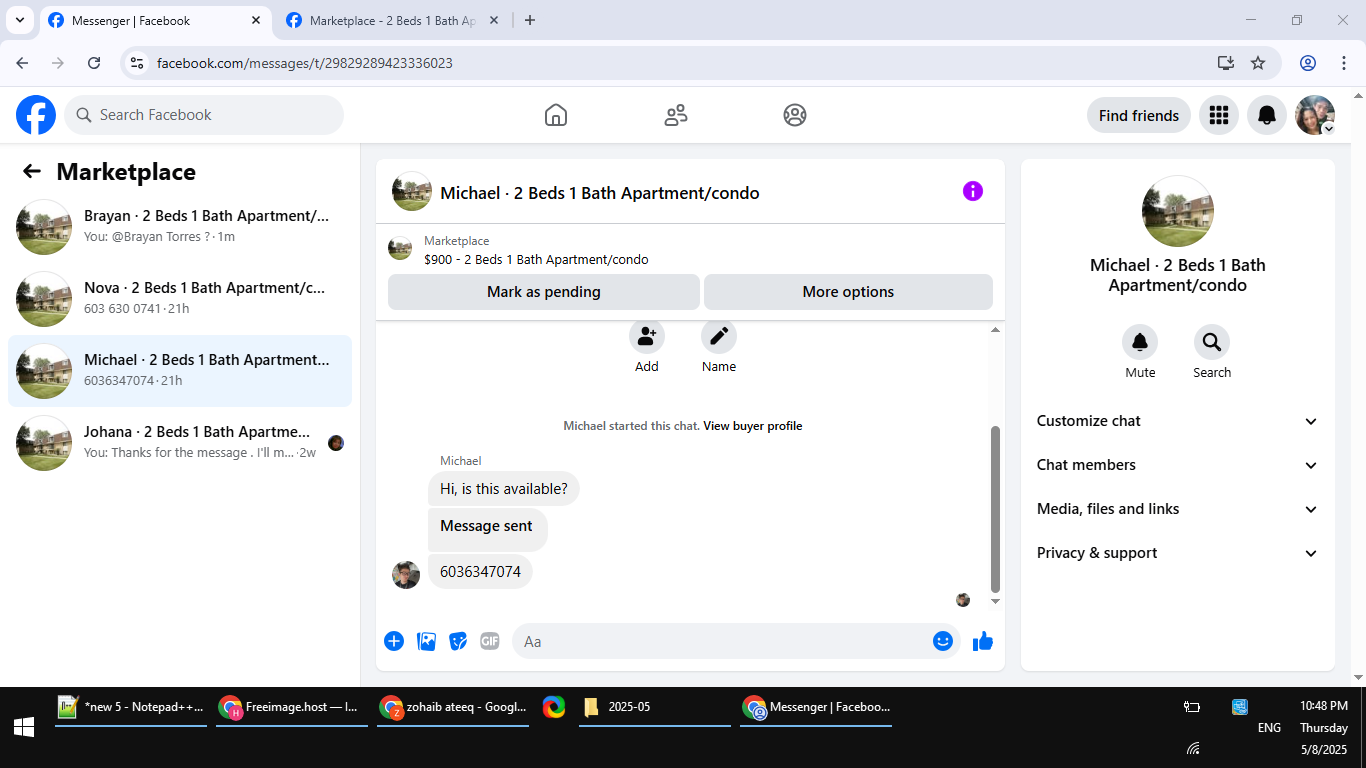1366x768 pixels.
Task: Click the More options button
Action: (848, 292)
